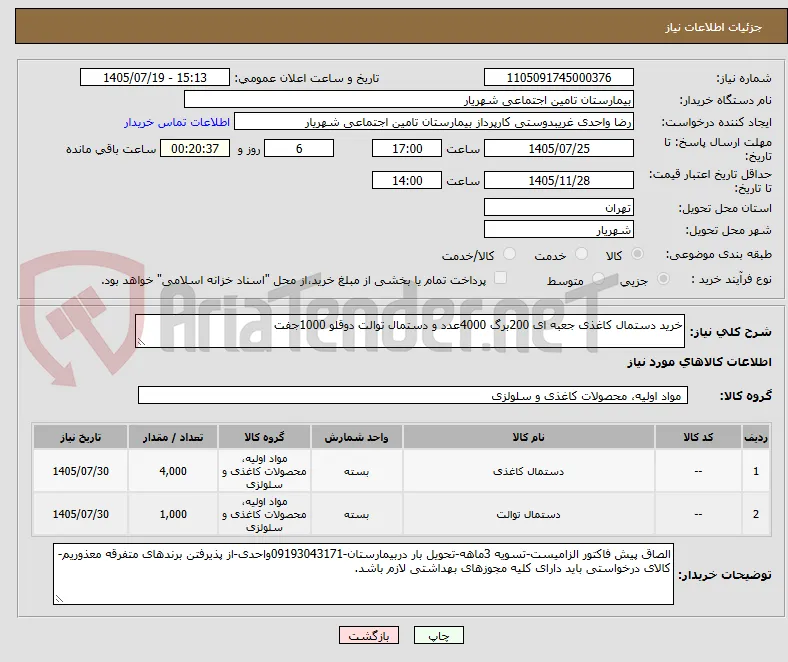Click the need date in the دستمال توالت row
This screenshot has width=788, height=662.
point(80,514)
